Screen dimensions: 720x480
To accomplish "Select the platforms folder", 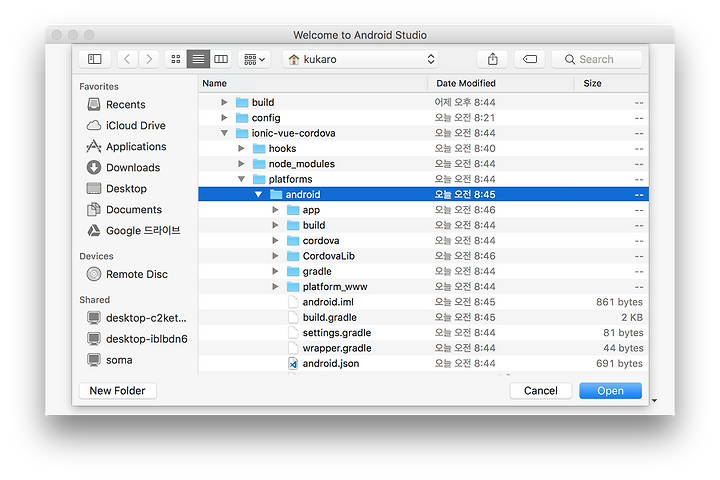I will [423, 179].
